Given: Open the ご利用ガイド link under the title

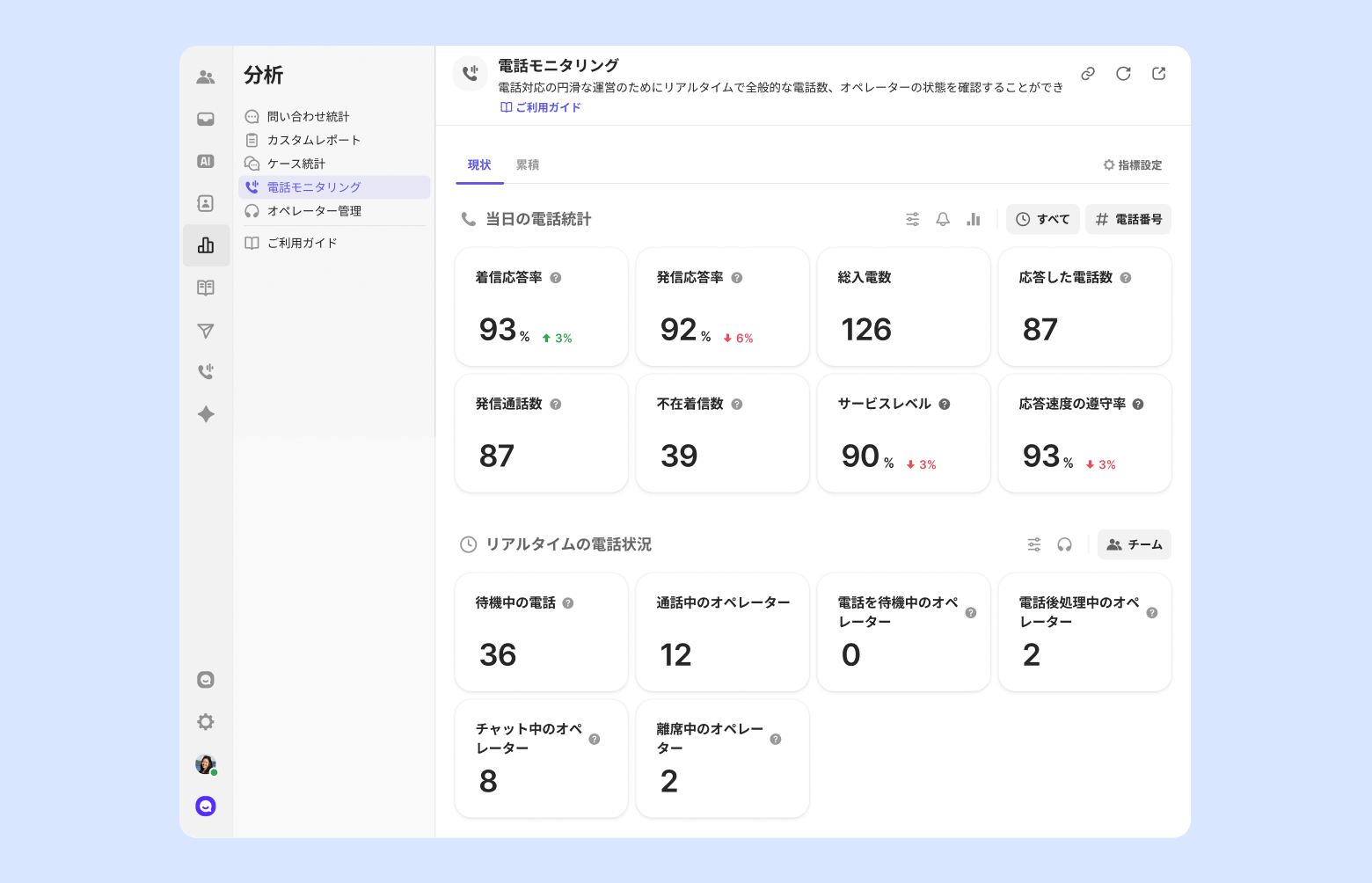Looking at the screenshot, I should pos(541,107).
